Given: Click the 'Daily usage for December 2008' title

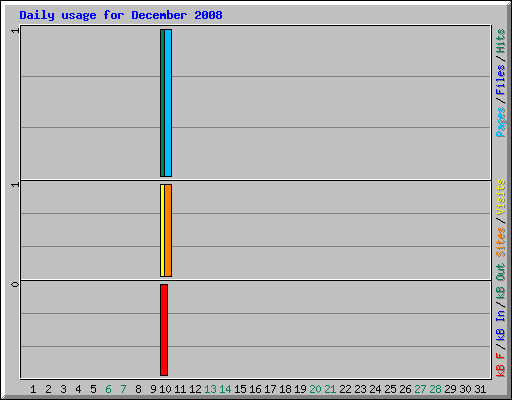Looking at the screenshot, I should coord(121,15).
